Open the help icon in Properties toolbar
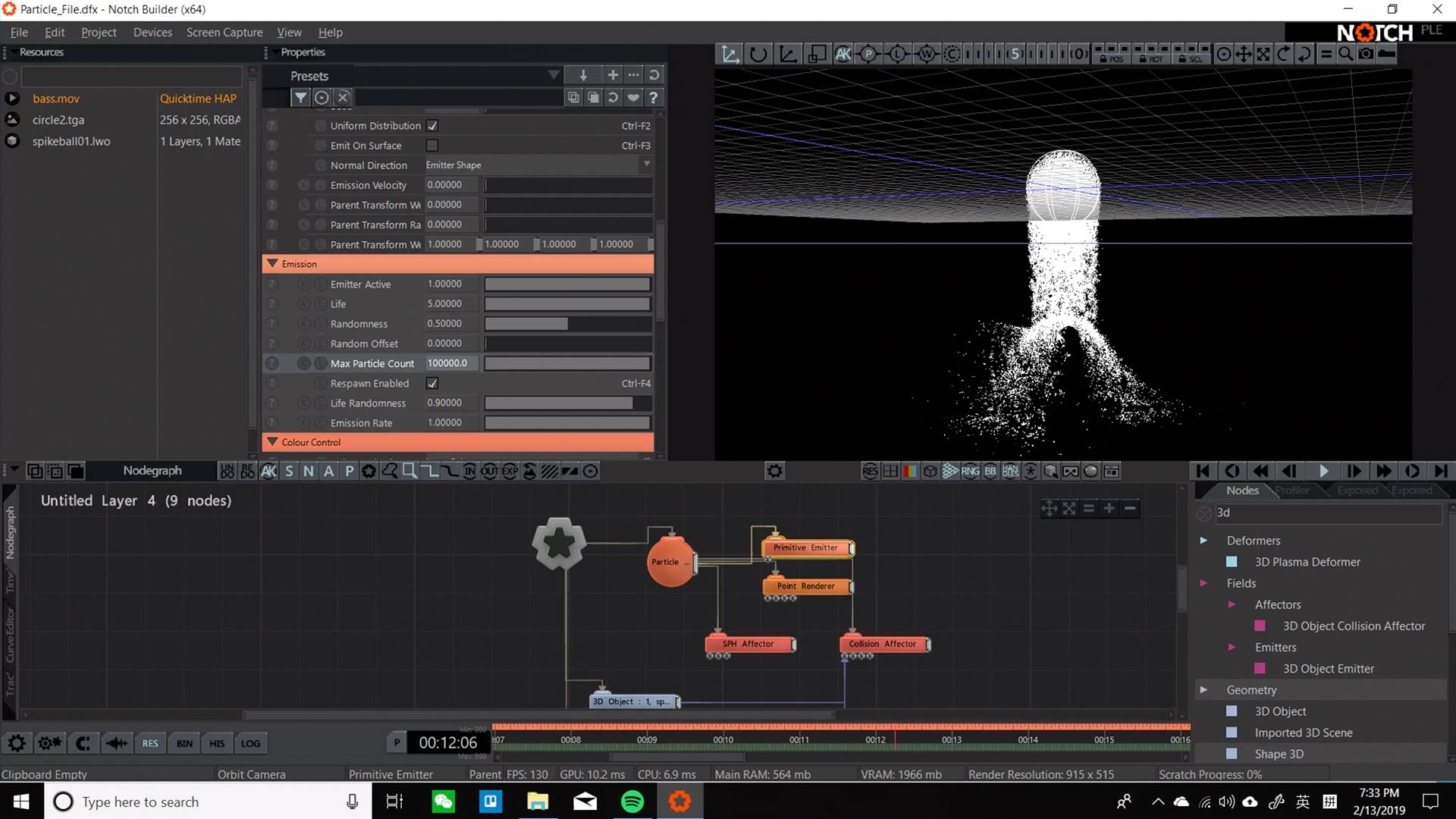 (653, 97)
